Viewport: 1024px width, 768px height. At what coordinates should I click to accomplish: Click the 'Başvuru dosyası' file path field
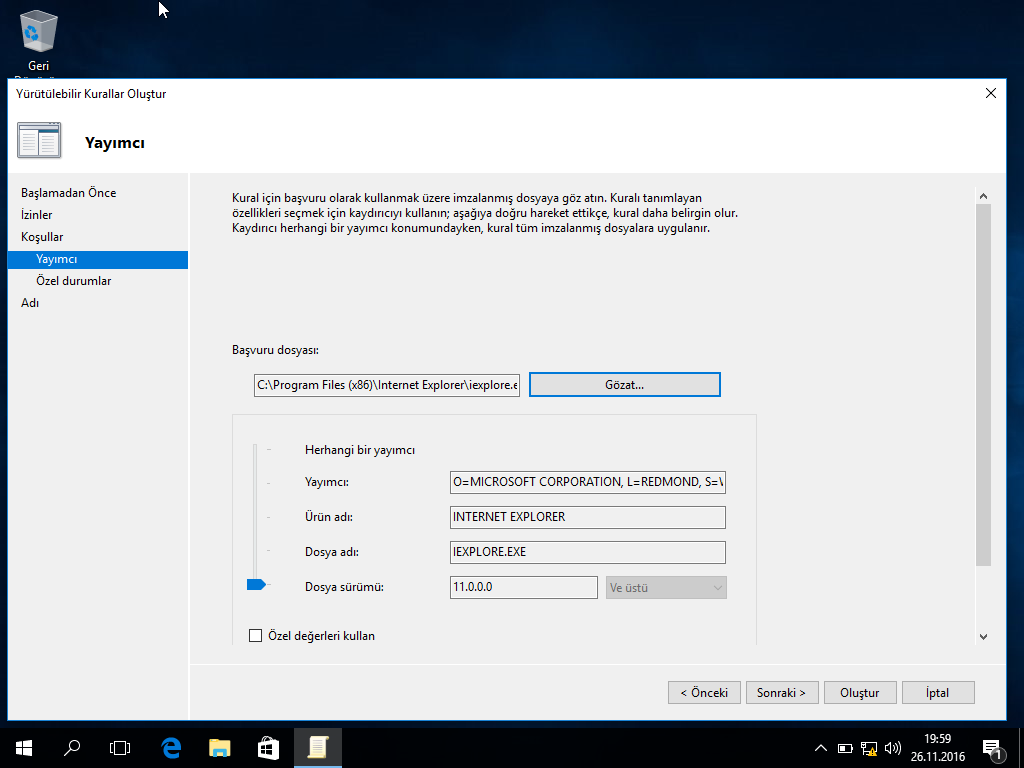click(x=387, y=385)
